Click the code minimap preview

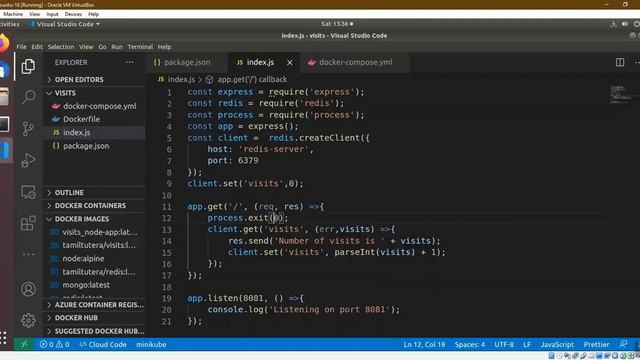pyautogui.click(x=620, y=94)
